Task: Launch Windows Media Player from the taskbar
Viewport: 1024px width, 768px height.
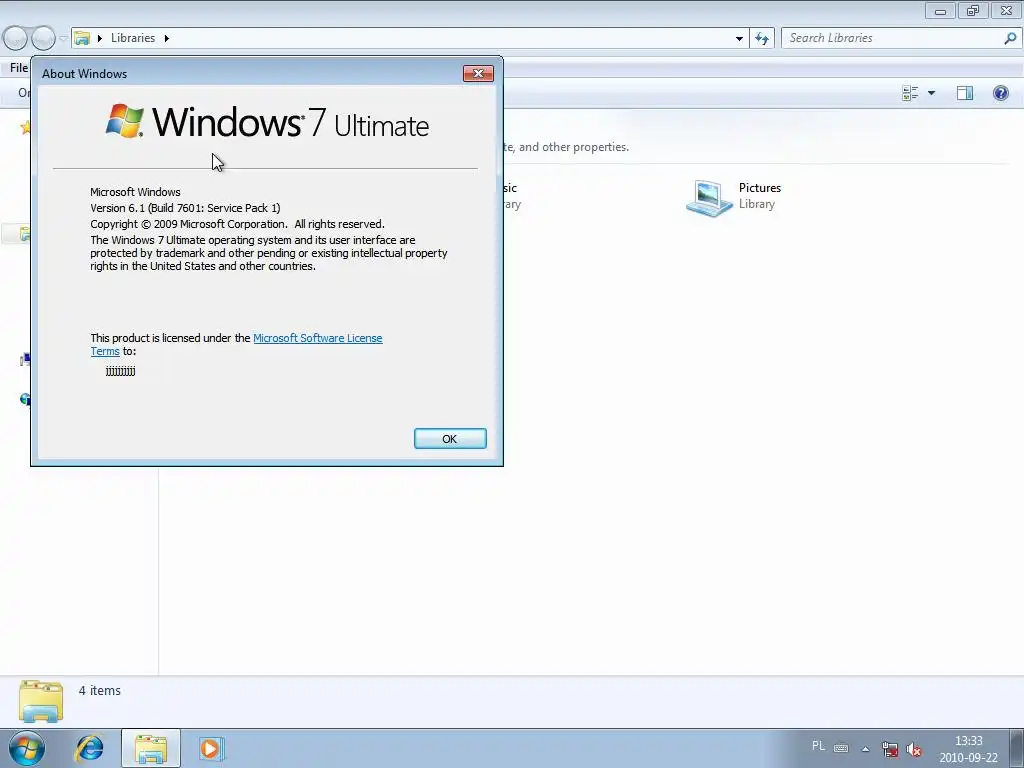Action: 211,748
